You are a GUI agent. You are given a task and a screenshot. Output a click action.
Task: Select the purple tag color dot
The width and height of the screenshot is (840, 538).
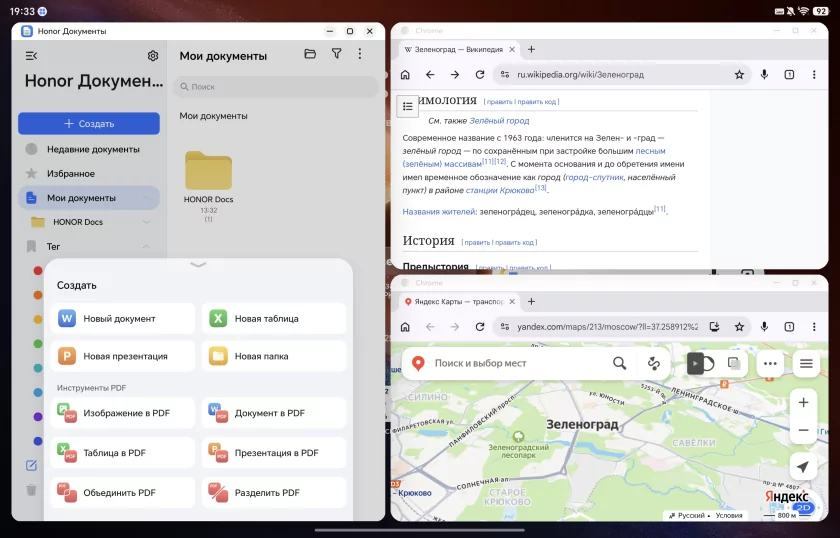[x=38, y=416]
